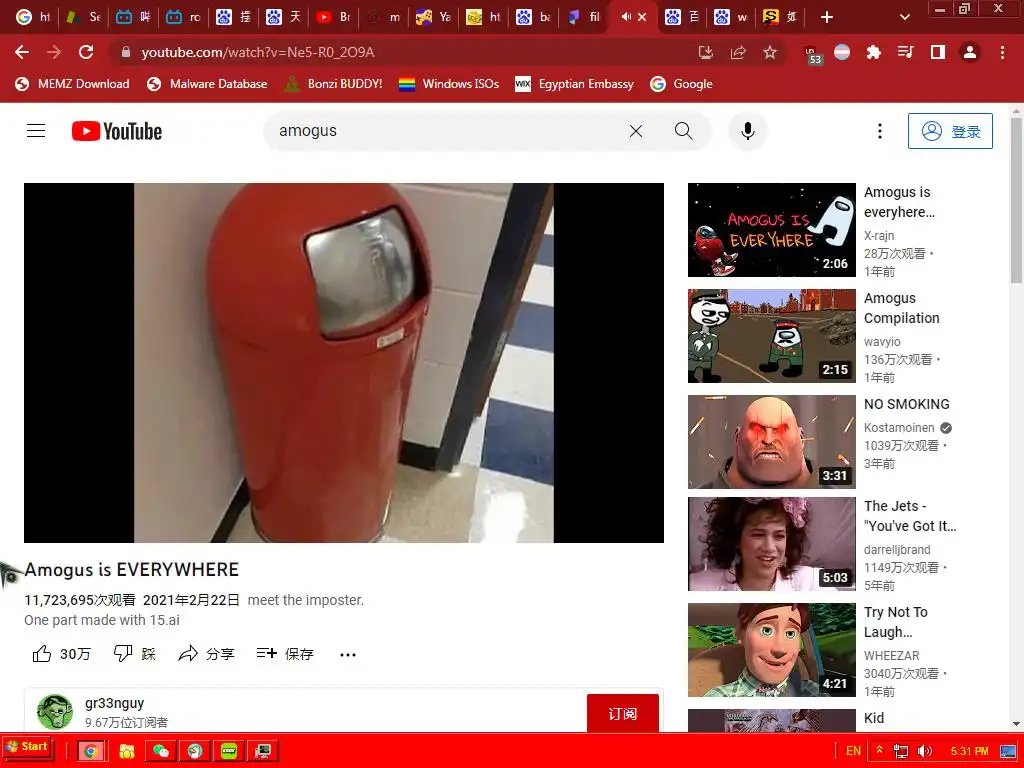Sign in with the 登录 button
Screen dimensions: 1024x768
click(950, 131)
